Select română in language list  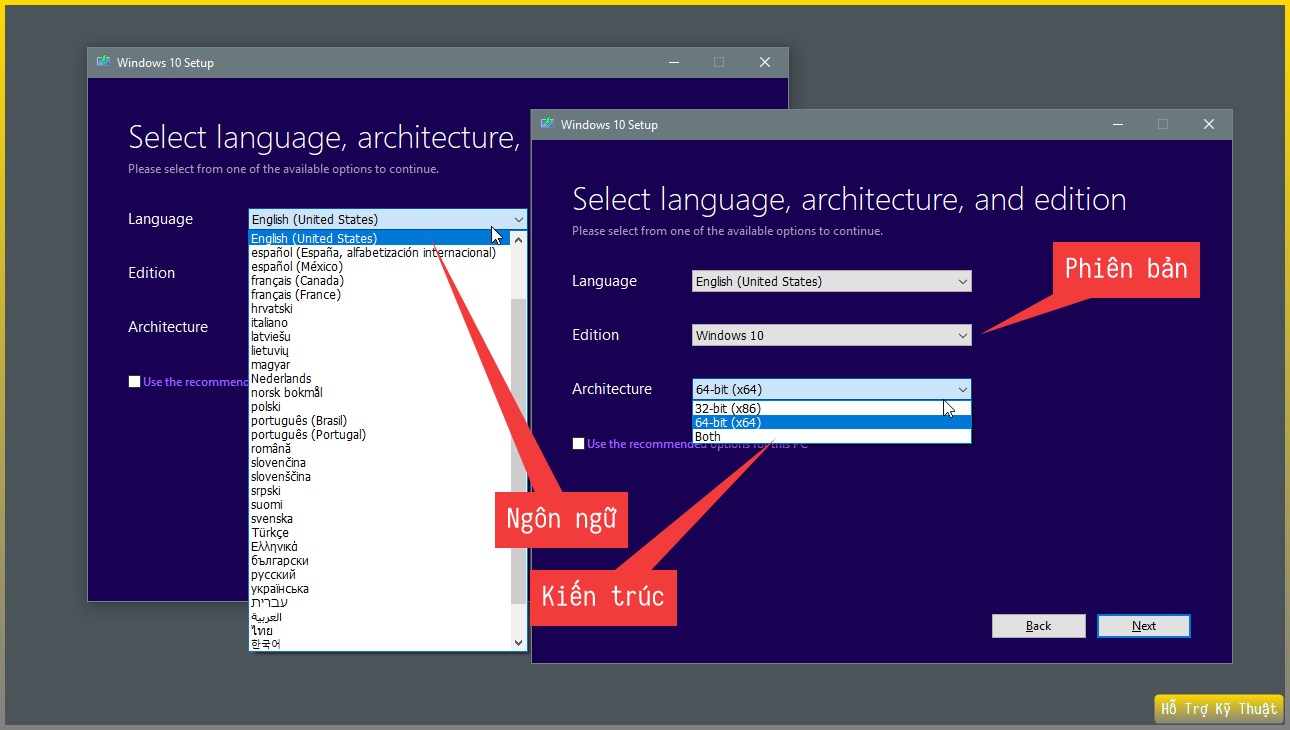click(x=379, y=448)
